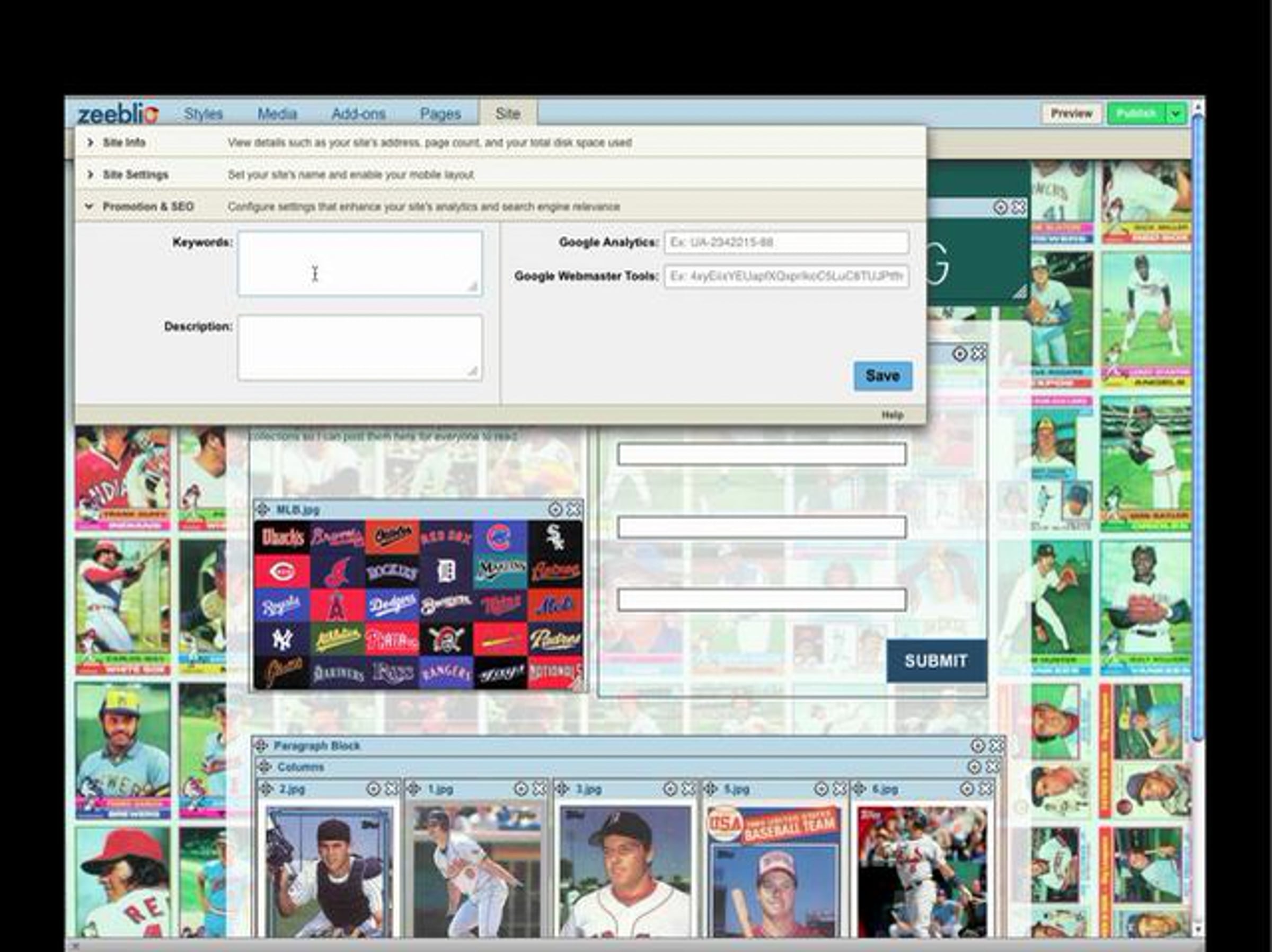Switch to the Styles tab
Viewport: 1272px width, 952px height.
tap(203, 114)
